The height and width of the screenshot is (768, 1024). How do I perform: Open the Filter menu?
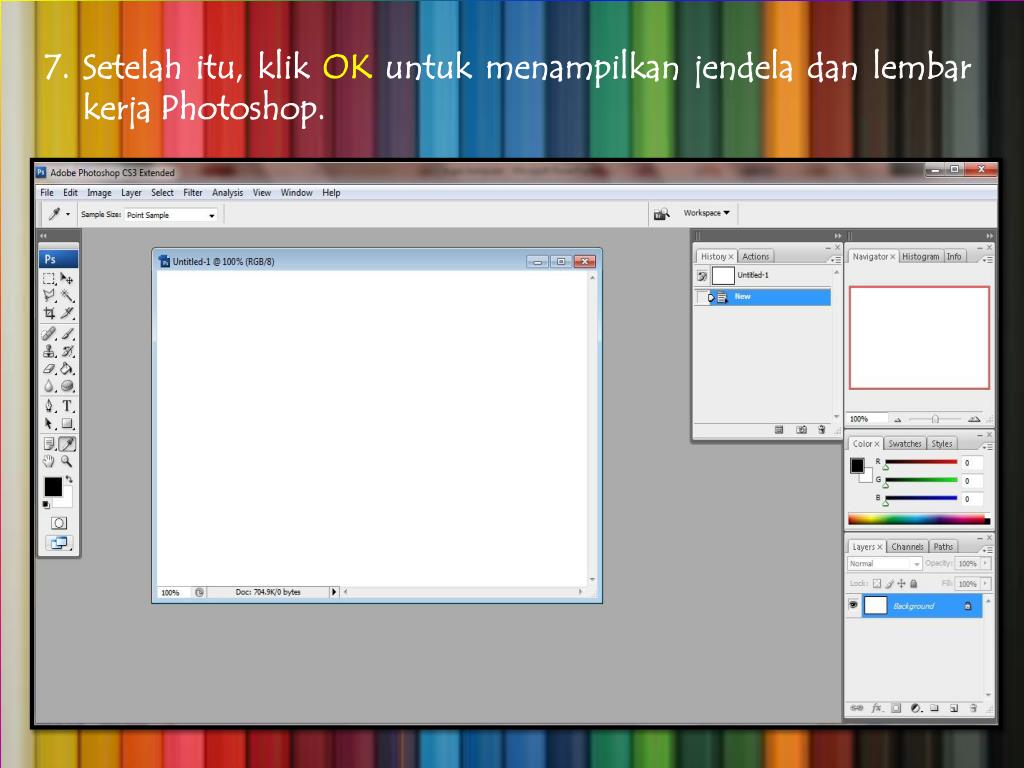(x=193, y=193)
